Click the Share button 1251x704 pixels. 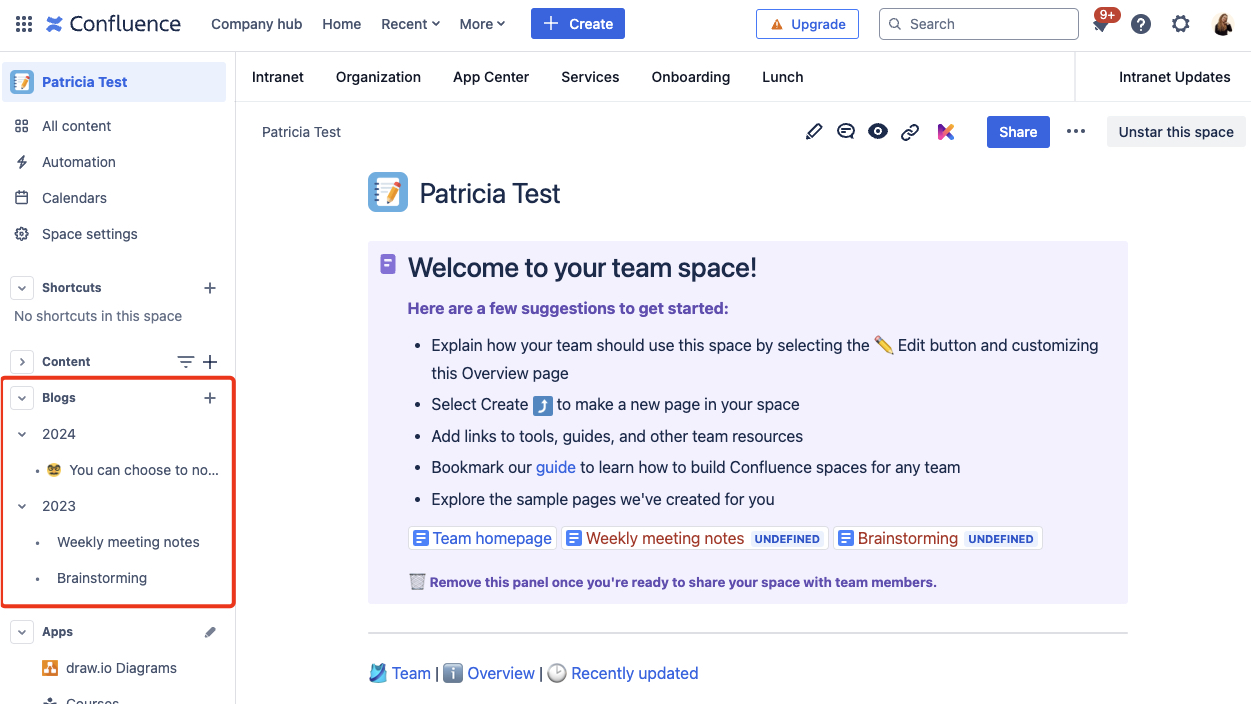pos(1018,131)
